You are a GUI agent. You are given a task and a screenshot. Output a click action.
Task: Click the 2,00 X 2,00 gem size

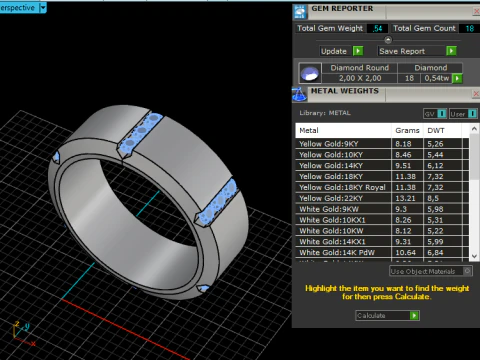[x=360, y=78]
